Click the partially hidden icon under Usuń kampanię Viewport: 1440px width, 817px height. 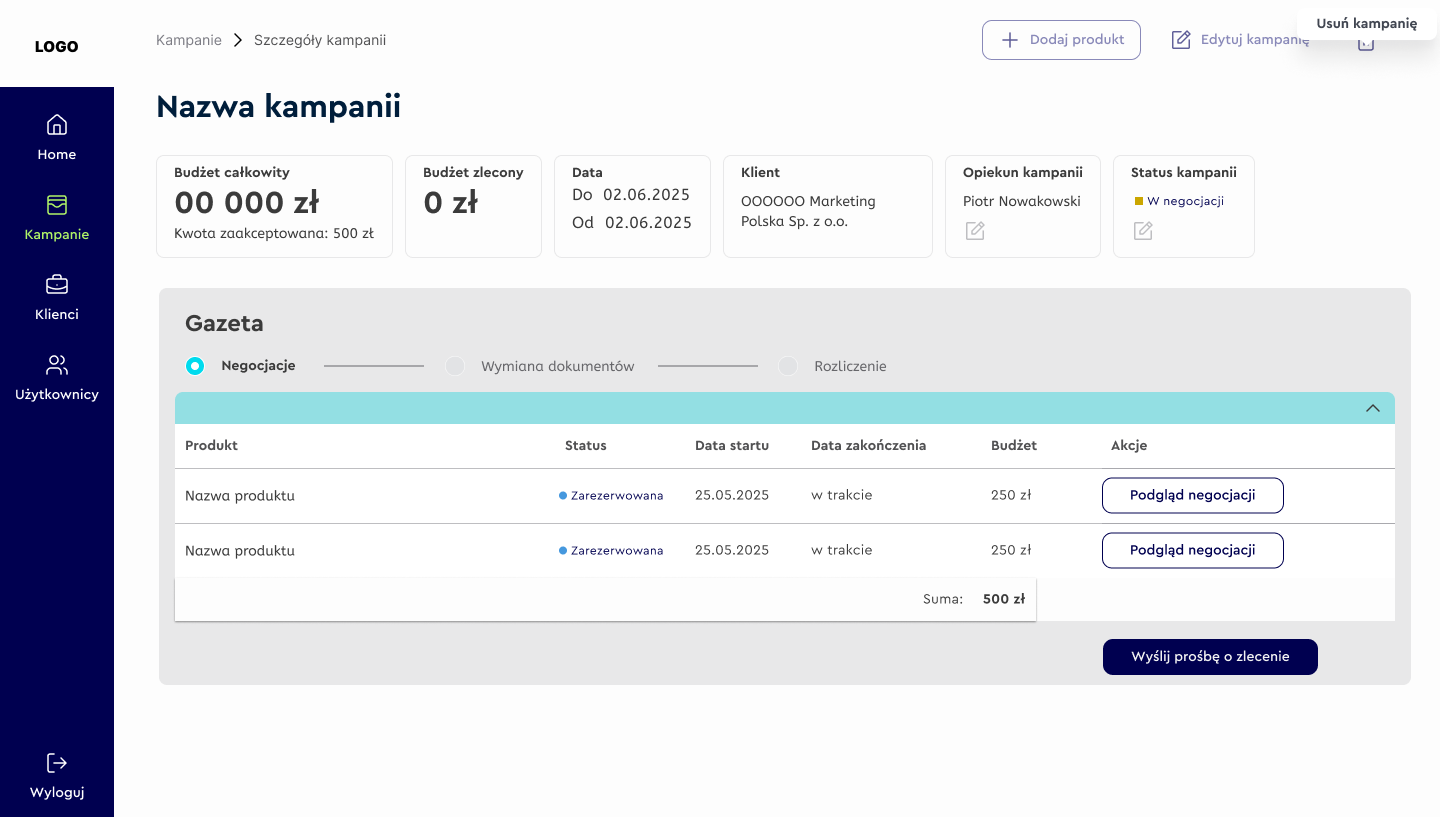pos(1366,45)
